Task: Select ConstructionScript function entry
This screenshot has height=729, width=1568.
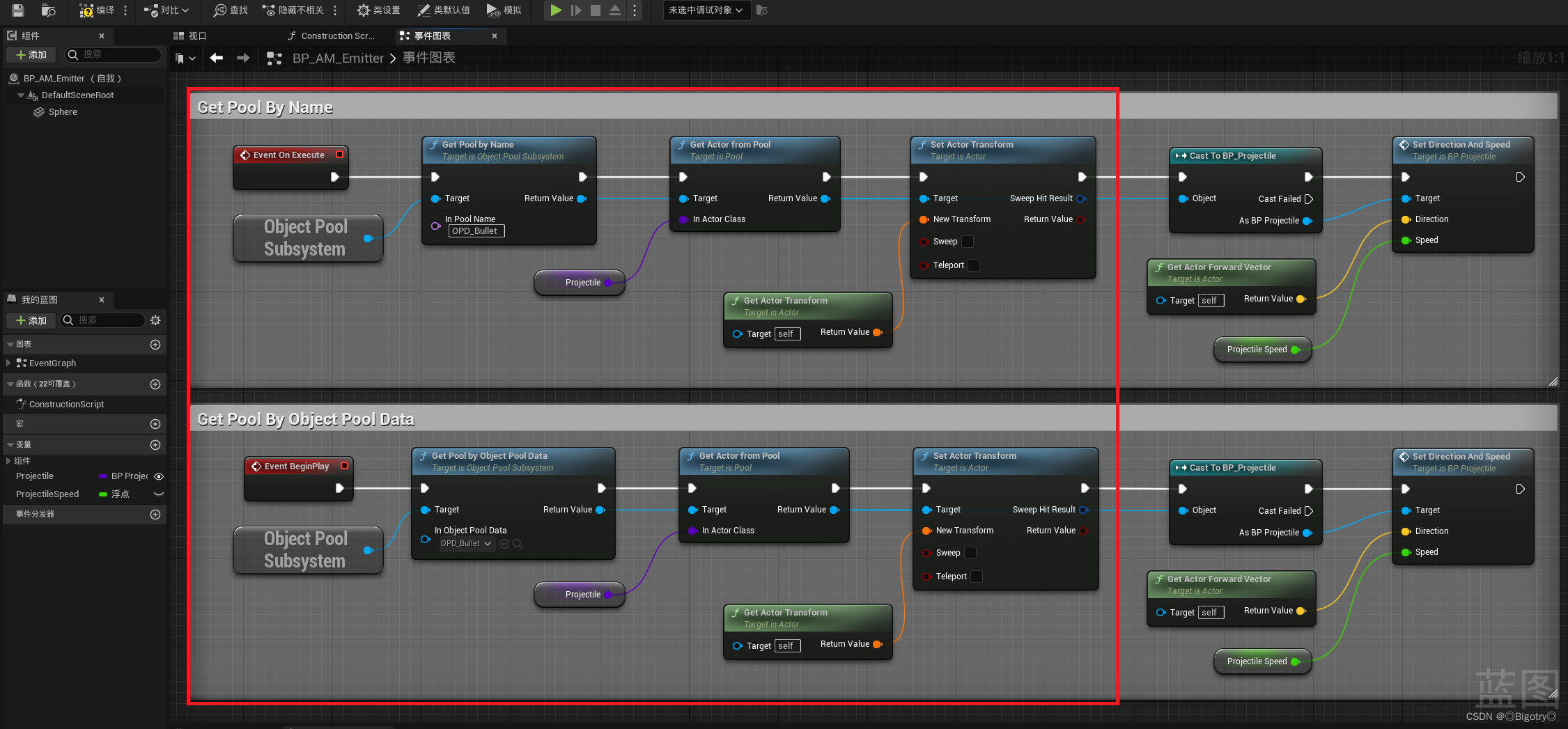Action: [66, 404]
